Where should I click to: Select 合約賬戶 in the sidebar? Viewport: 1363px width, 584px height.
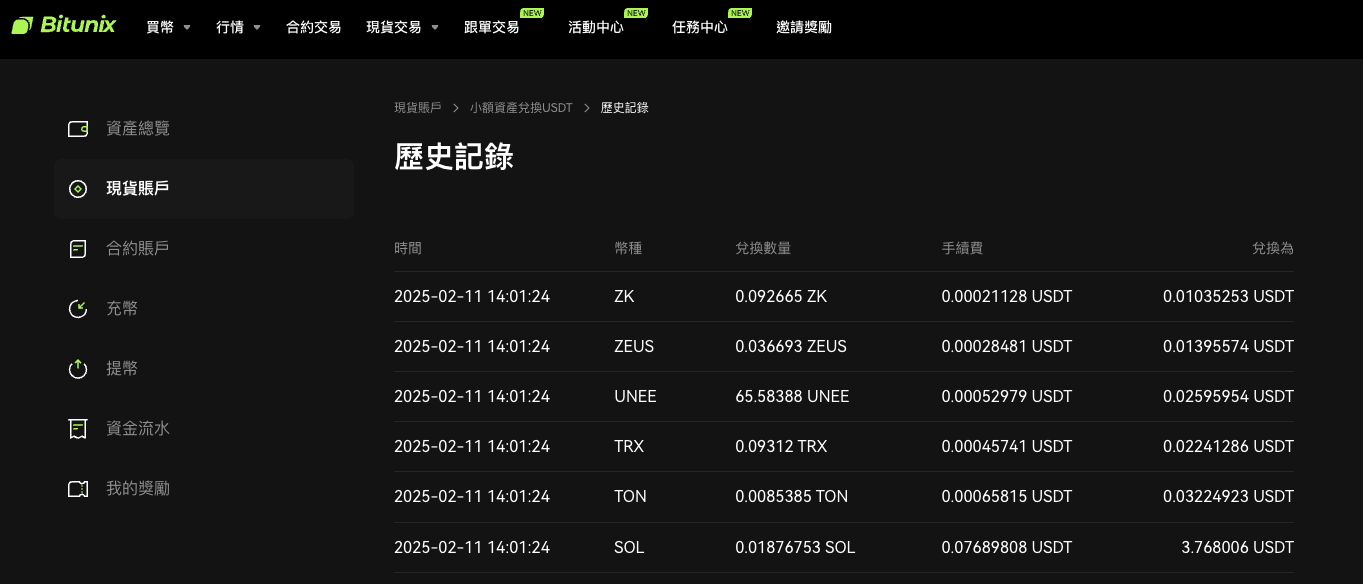tap(204, 249)
